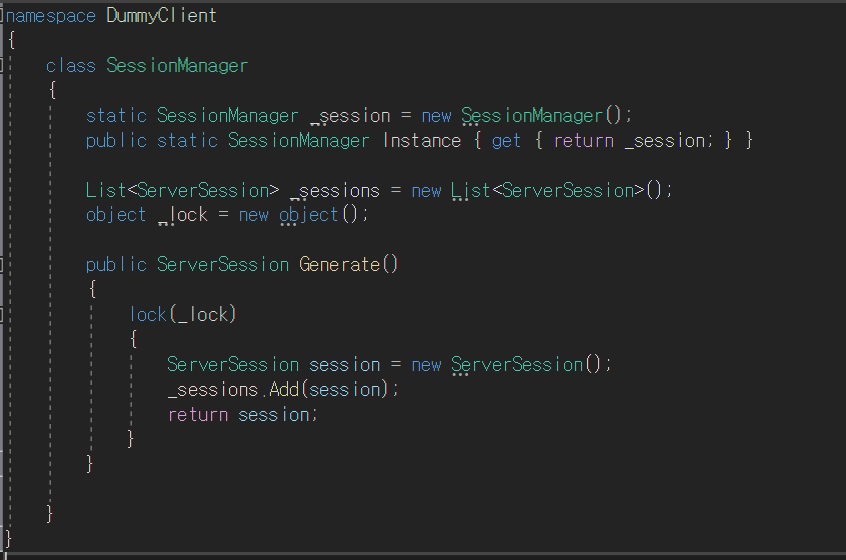Click the 'class' keyword
The width and height of the screenshot is (846, 560).
click(71, 66)
